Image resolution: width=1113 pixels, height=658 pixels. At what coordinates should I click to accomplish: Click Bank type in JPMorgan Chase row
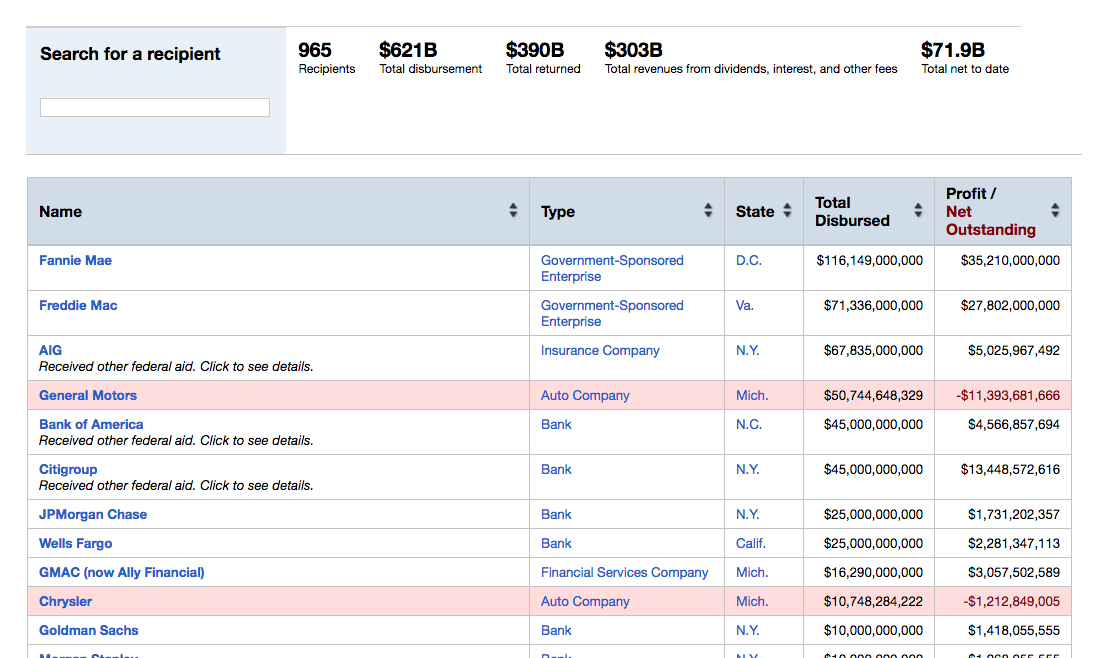pos(556,514)
